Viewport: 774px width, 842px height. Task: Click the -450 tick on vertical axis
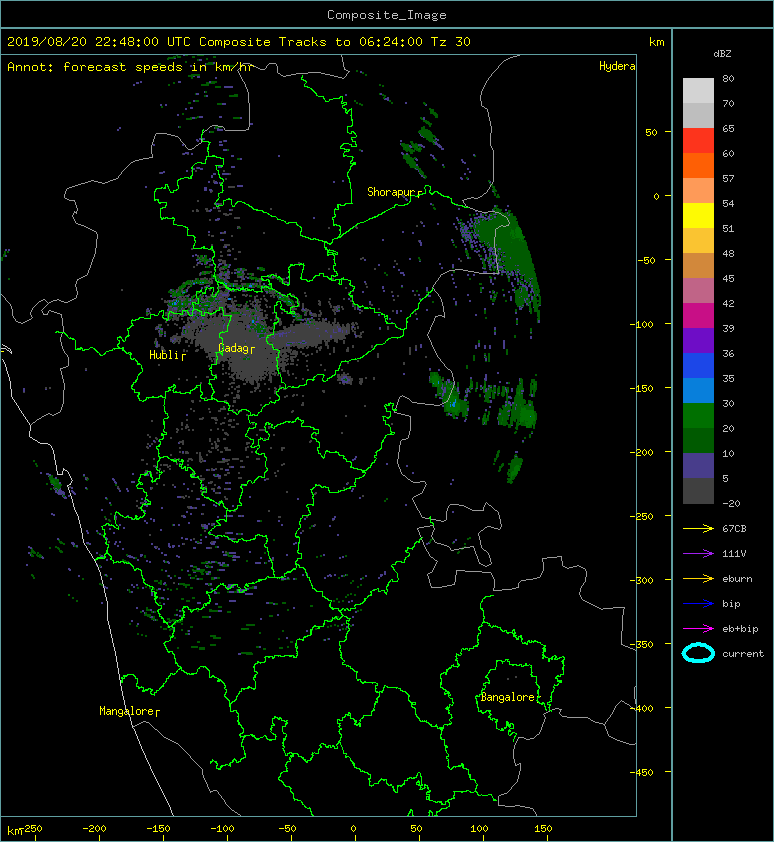tap(641, 772)
